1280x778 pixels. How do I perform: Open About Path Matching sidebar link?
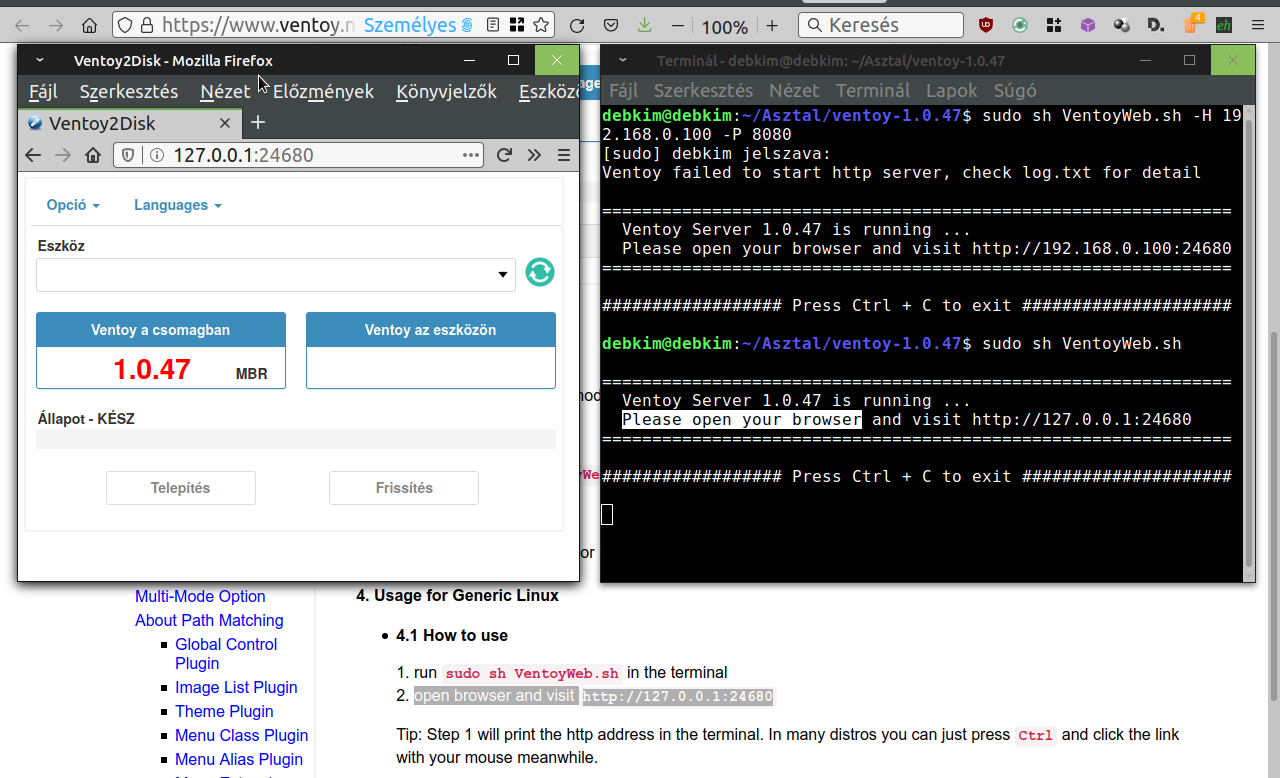coord(209,620)
